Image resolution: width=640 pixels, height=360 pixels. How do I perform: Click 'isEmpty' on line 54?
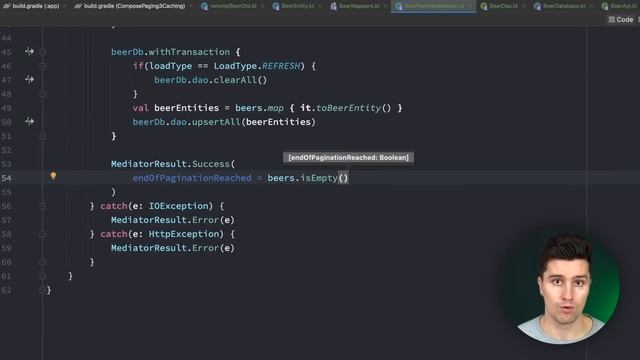319,178
